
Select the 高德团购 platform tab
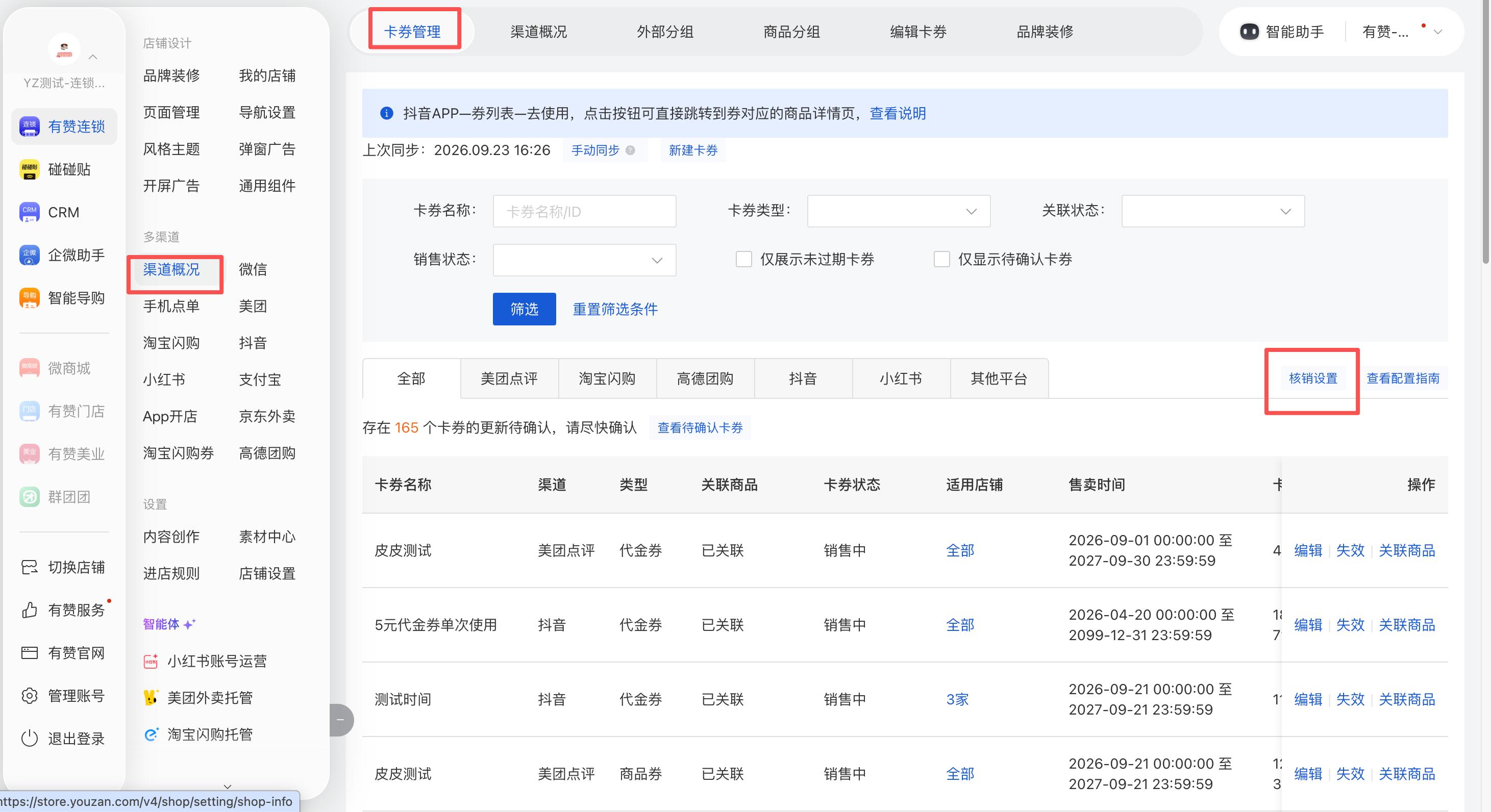pos(705,378)
